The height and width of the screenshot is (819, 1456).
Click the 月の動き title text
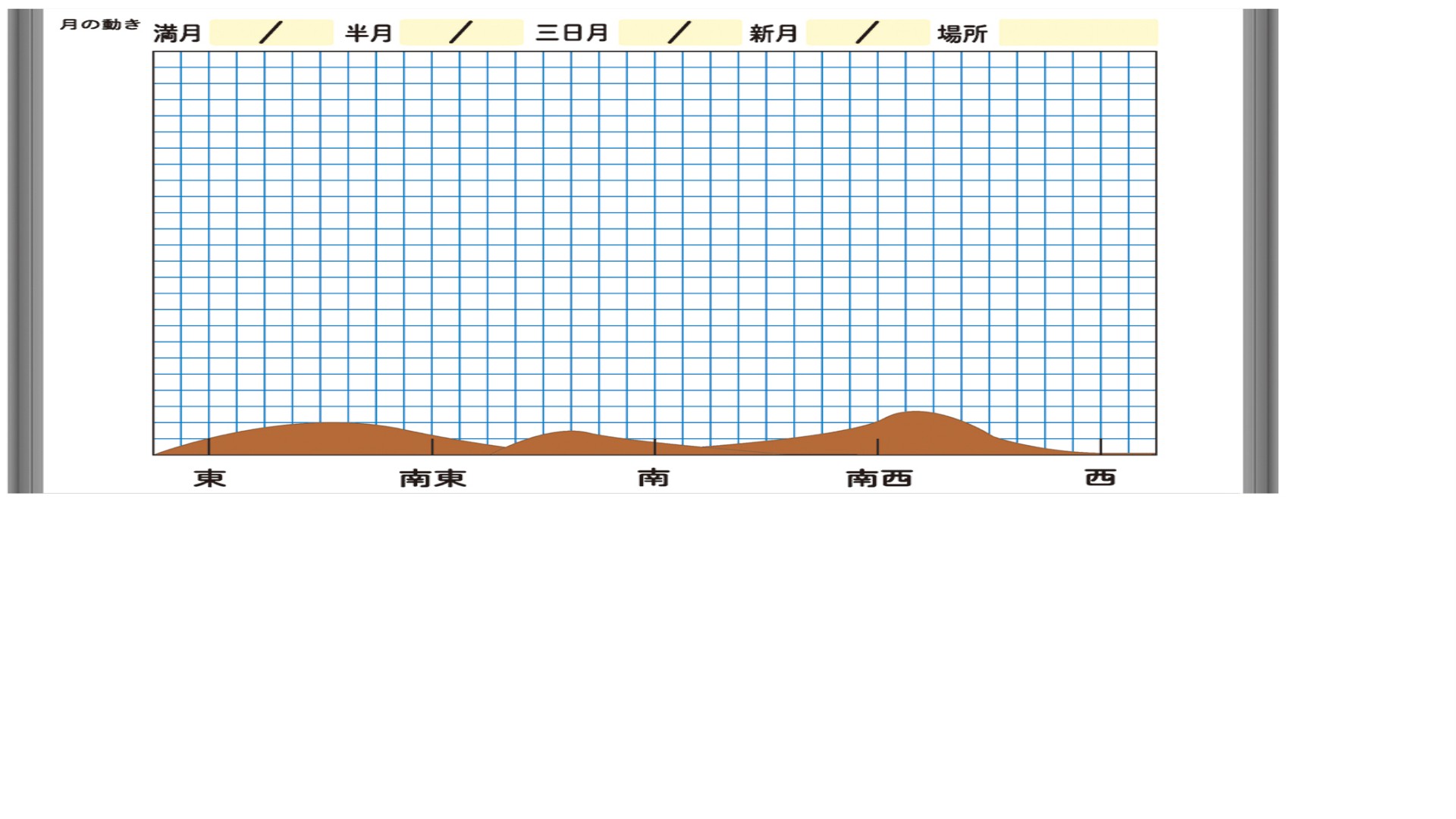tap(100, 24)
